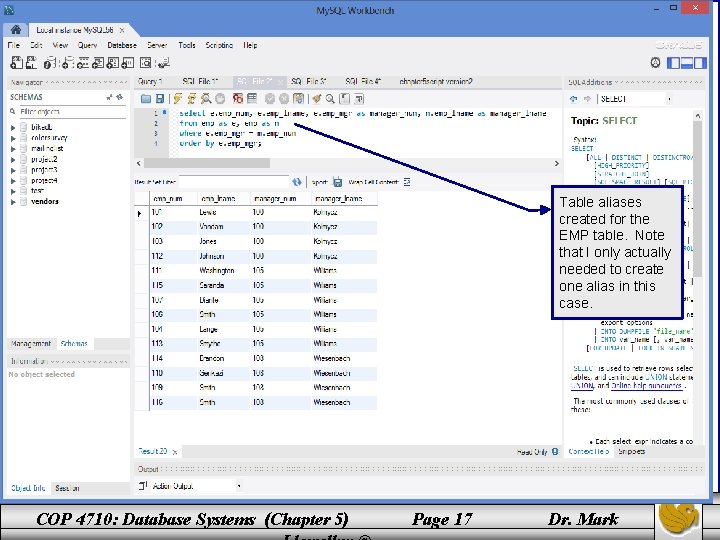Toggle stop-on-error execution mode

click(x=237, y=99)
